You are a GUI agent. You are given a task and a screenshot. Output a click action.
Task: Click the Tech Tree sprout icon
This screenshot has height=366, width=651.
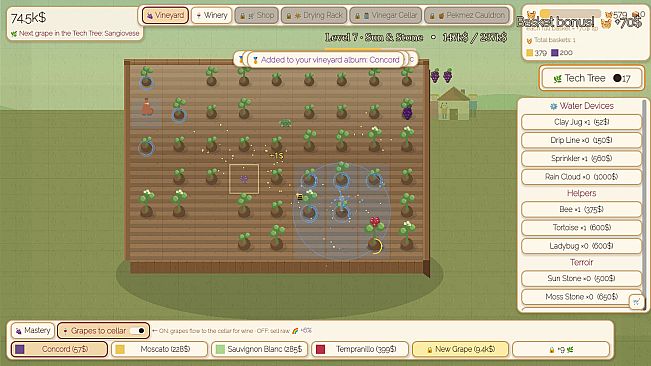point(557,78)
